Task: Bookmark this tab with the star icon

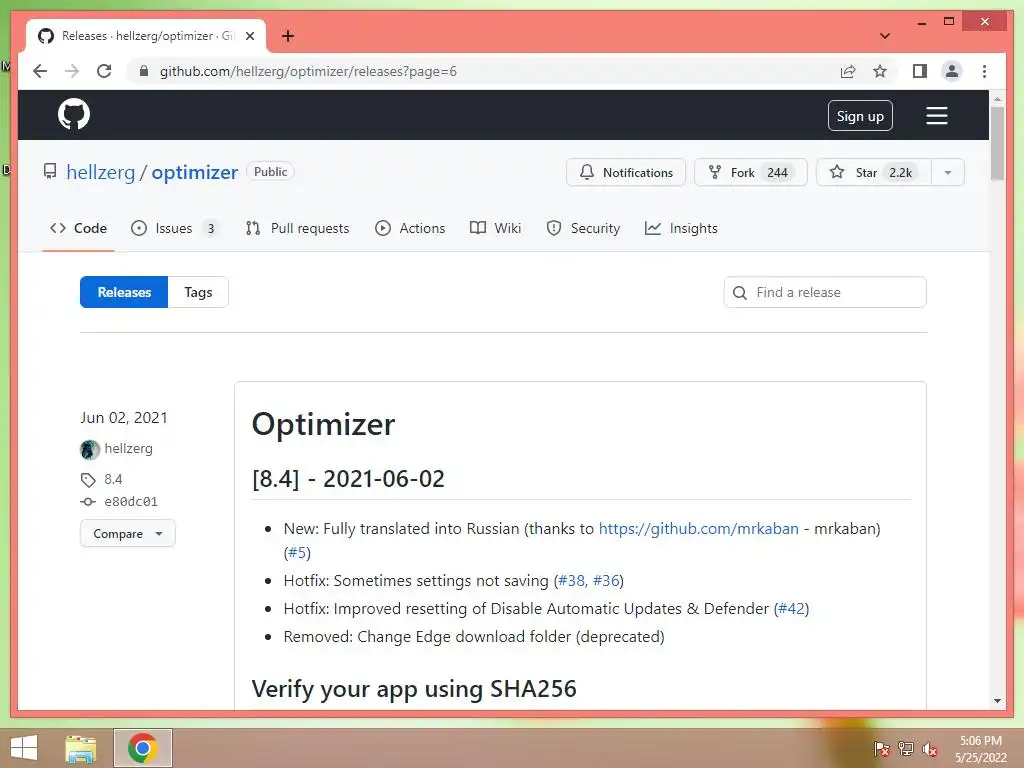Action: [x=880, y=71]
